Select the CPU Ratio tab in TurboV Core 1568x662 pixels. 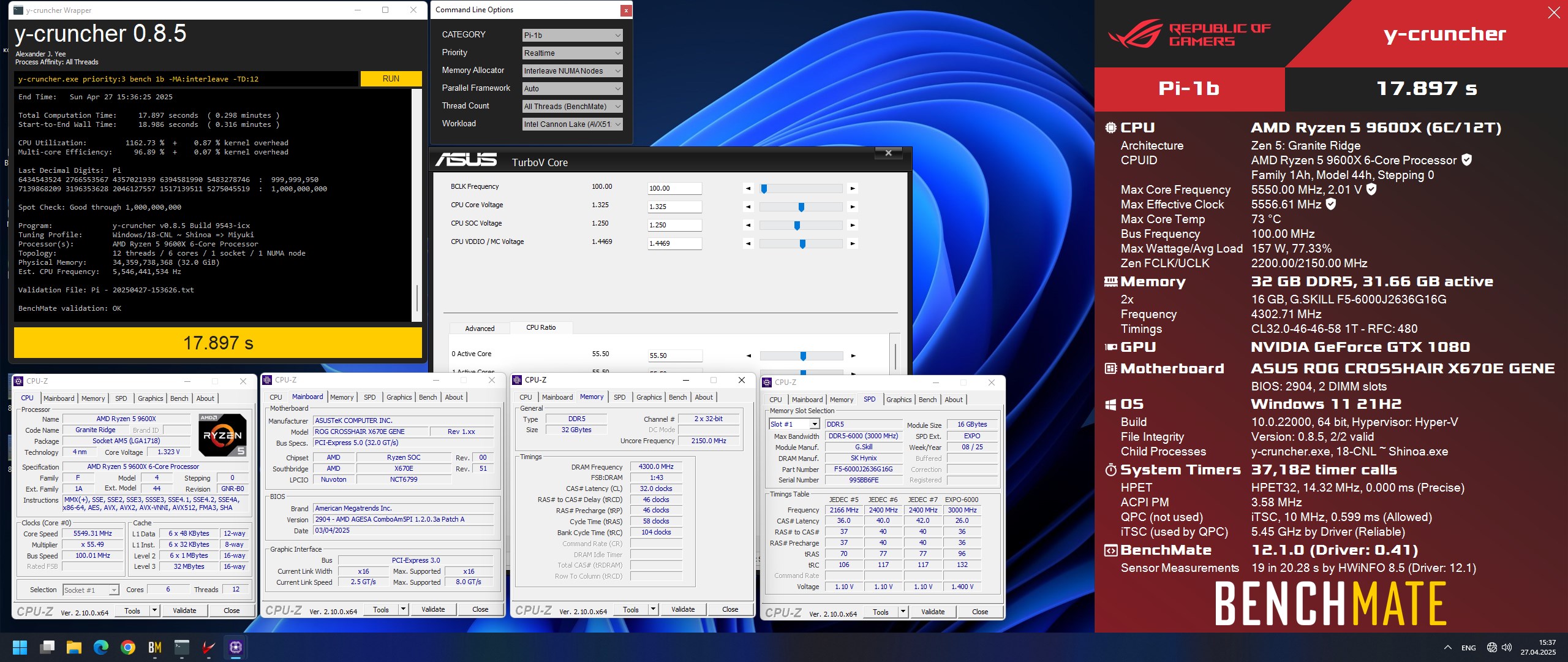pos(541,327)
